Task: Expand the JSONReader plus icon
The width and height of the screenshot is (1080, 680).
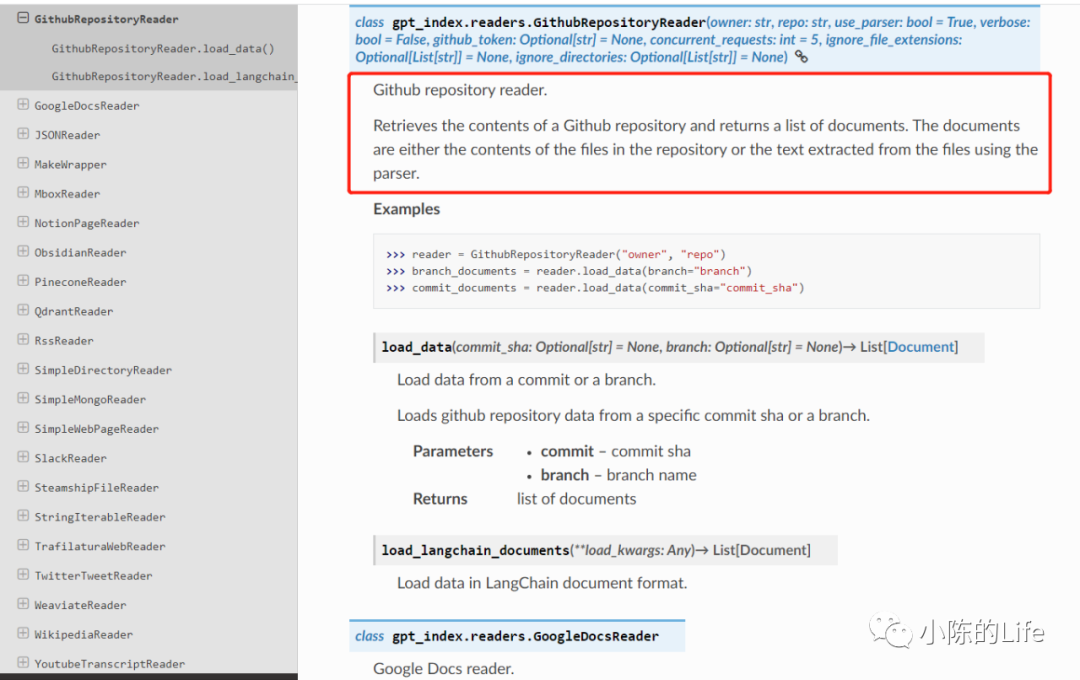Action: click(x=23, y=134)
